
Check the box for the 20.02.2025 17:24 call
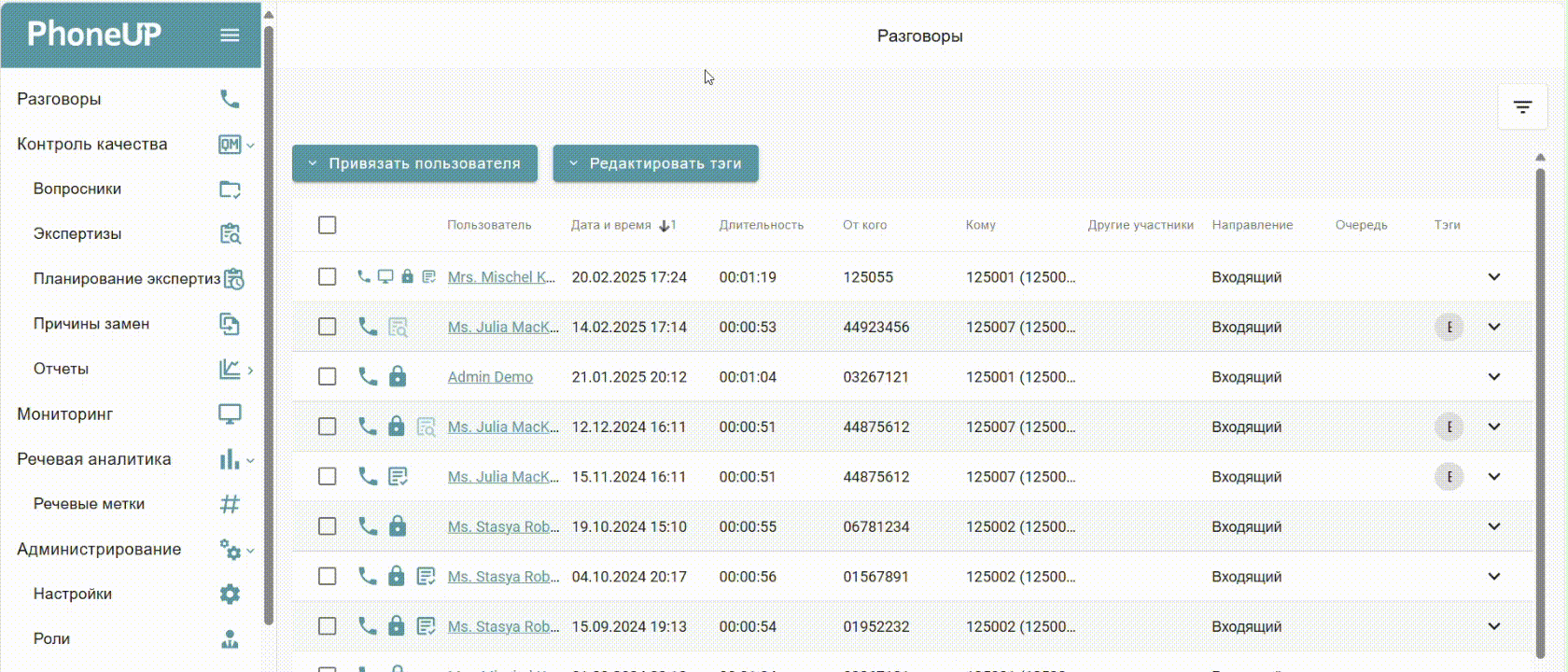click(327, 277)
